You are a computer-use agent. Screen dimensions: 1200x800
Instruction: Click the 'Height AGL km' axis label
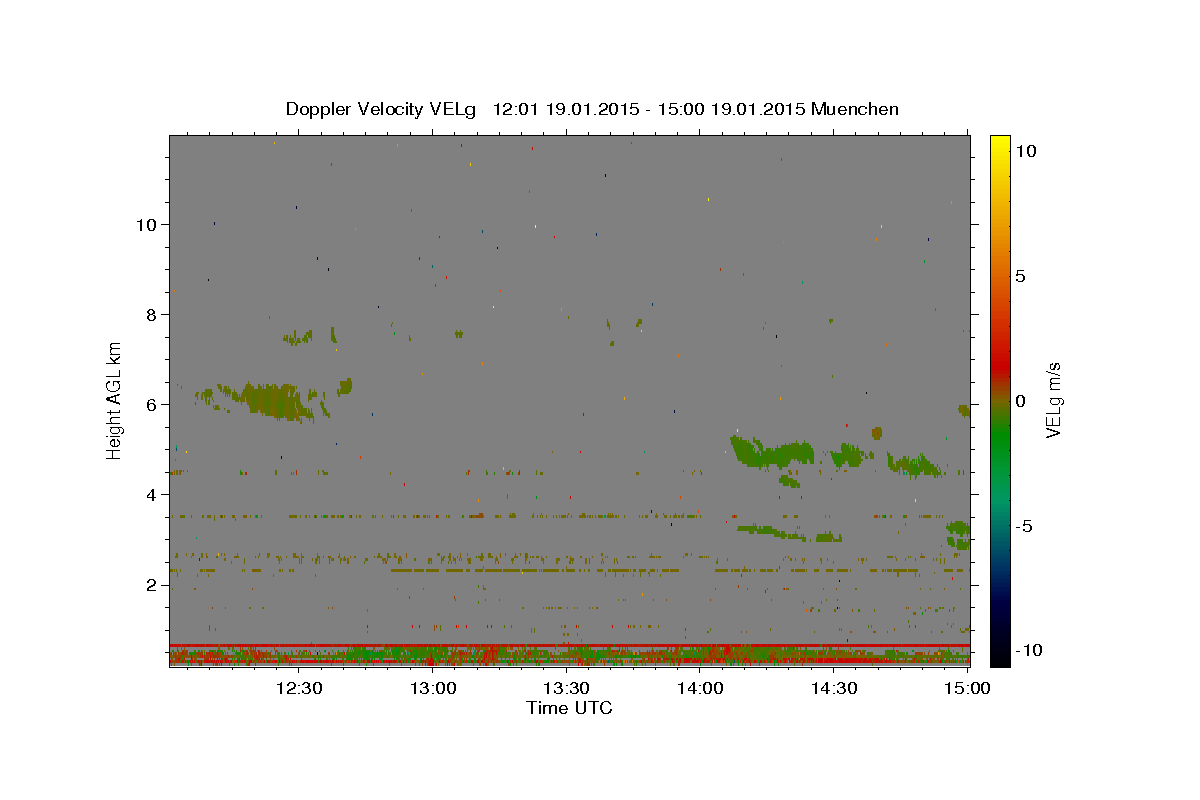coord(115,400)
